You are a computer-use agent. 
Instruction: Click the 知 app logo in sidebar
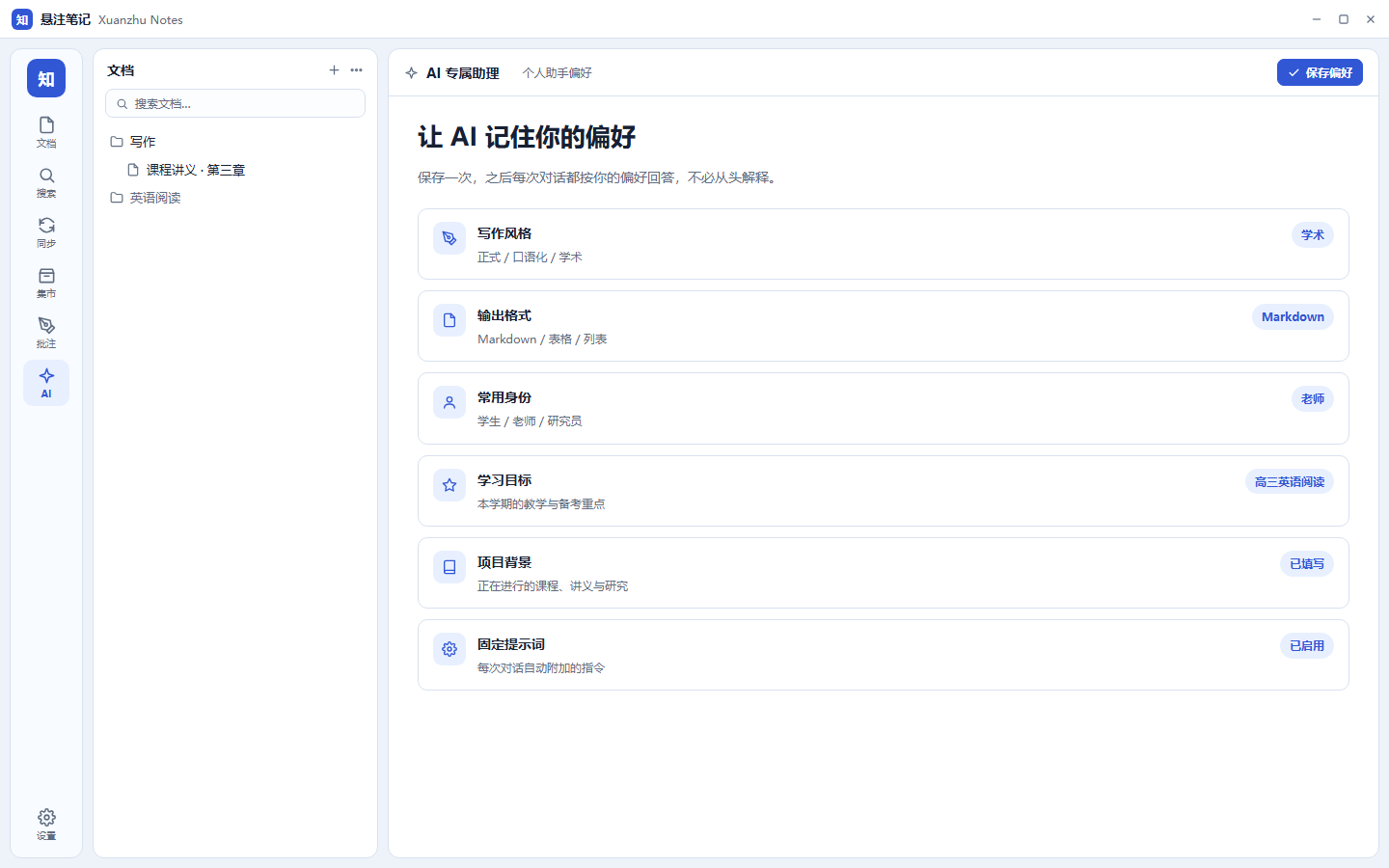[46, 78]
